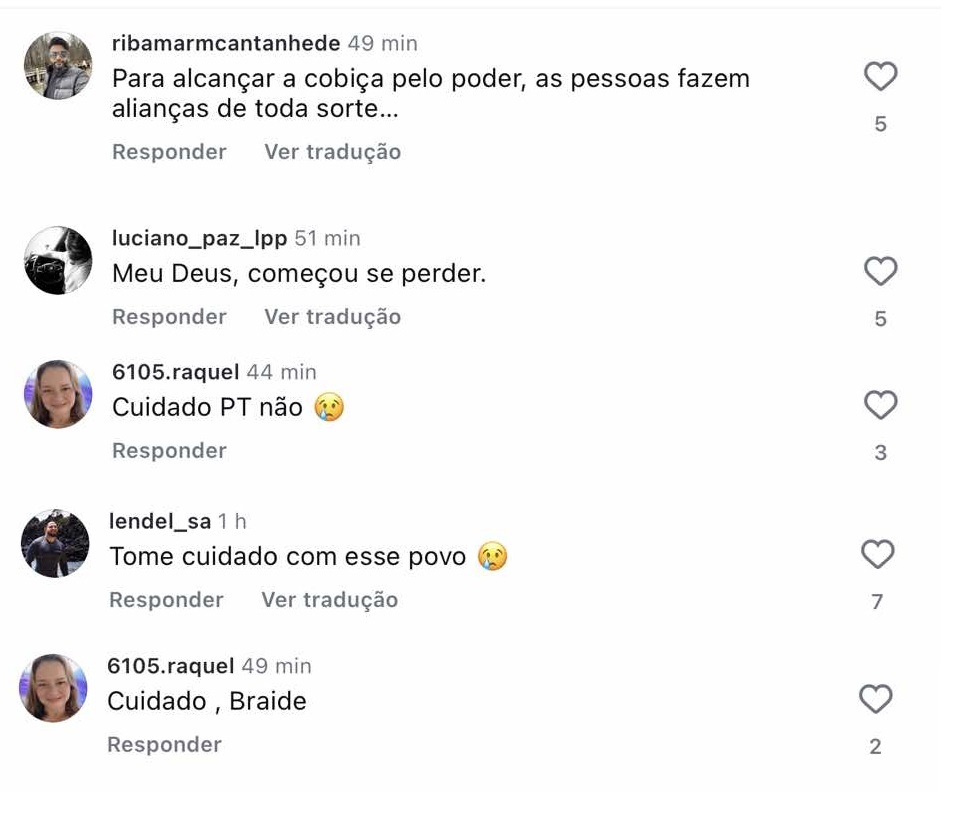Image resolution: width=970 pixels, height=816 pixels.
Task: Open ribamarmcantanhede's profile picture
Action: pyautogui.click(x=58, y=66)
